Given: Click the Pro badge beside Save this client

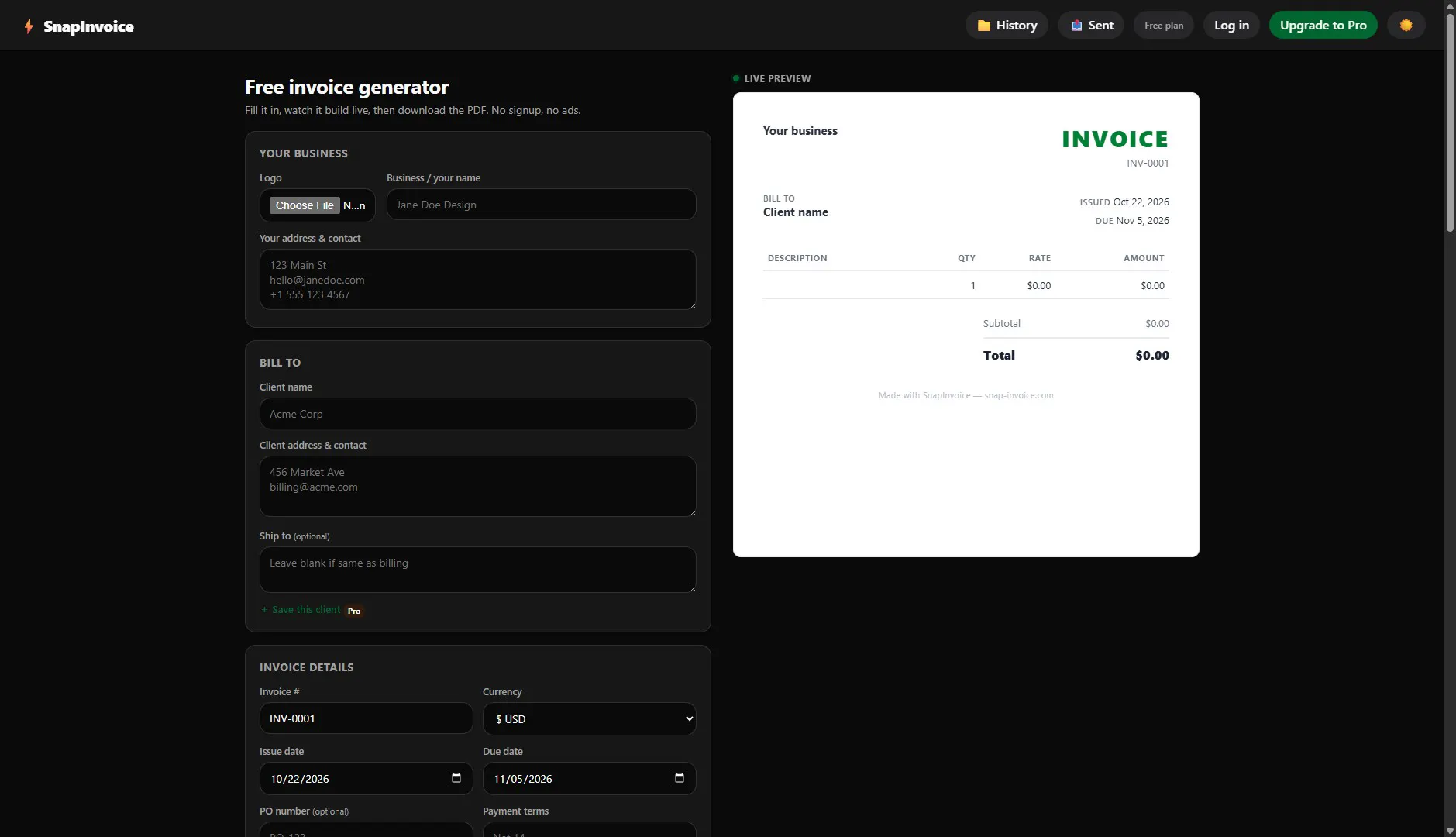Looking at the screenshot, I should (x=354, y=611).
